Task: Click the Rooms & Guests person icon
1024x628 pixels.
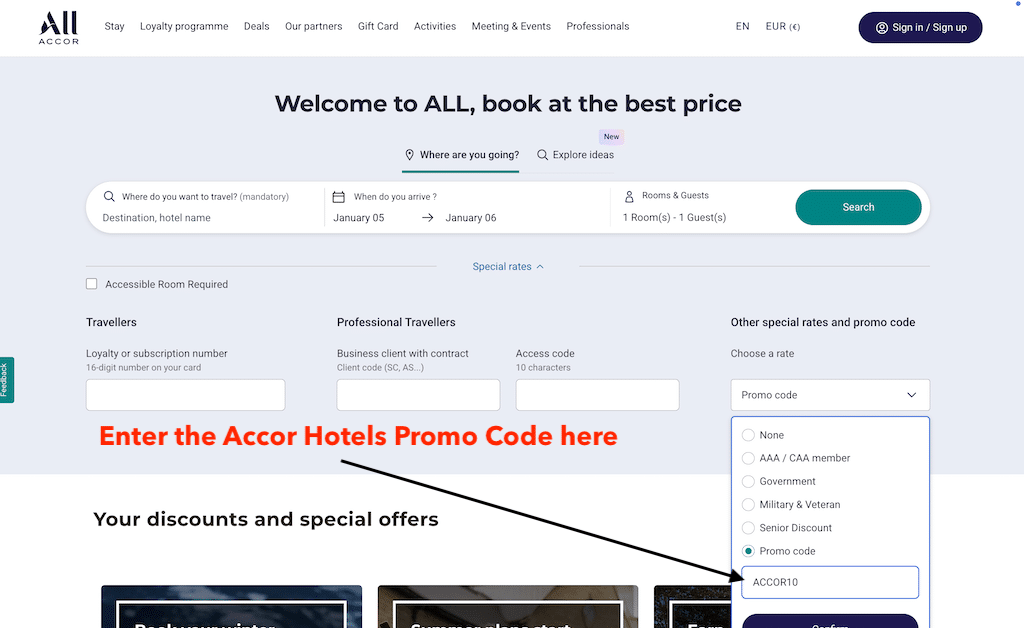Action: pos(629,196)
